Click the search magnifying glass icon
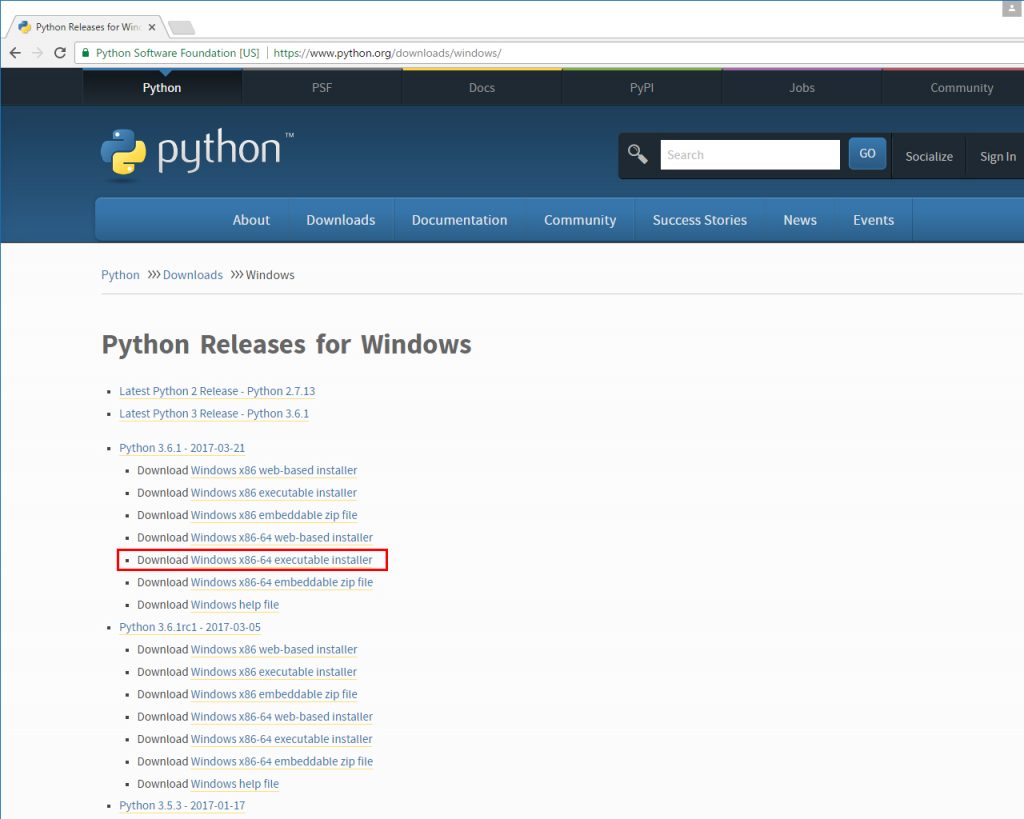Image resolution: width=1024 pixels, height=819 pixels. point(637,154)
